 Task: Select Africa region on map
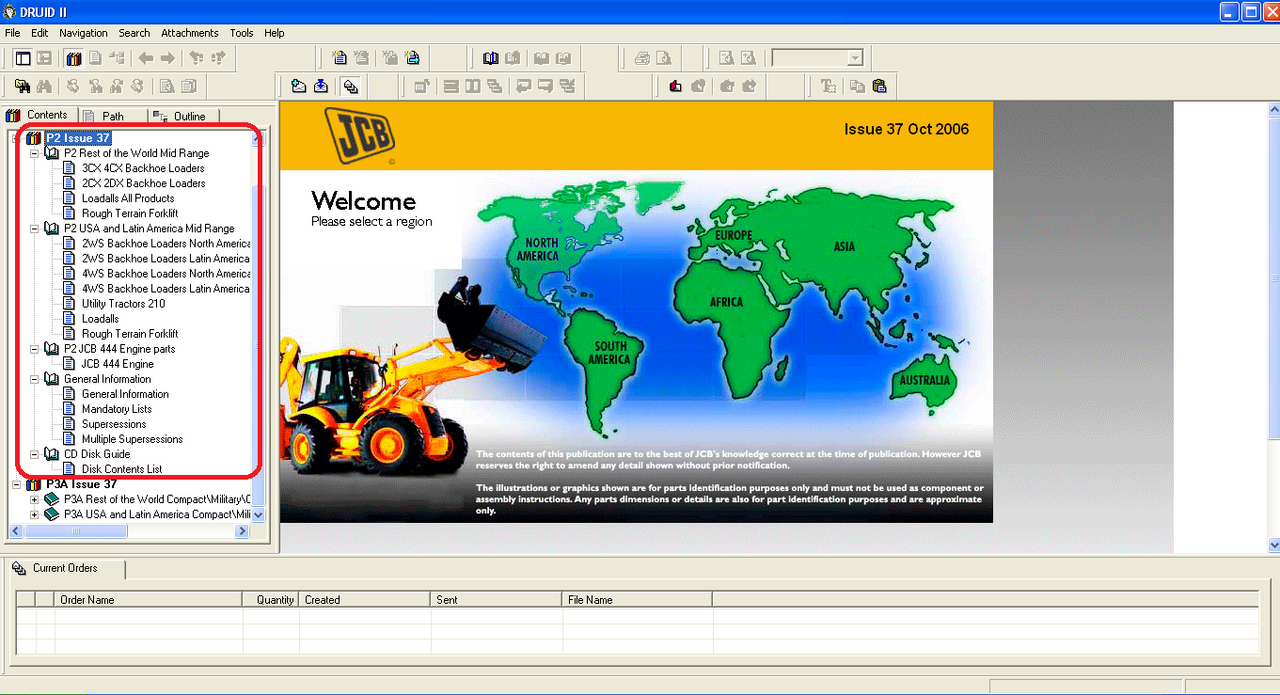pyautogui.click(x=726, y=302)
